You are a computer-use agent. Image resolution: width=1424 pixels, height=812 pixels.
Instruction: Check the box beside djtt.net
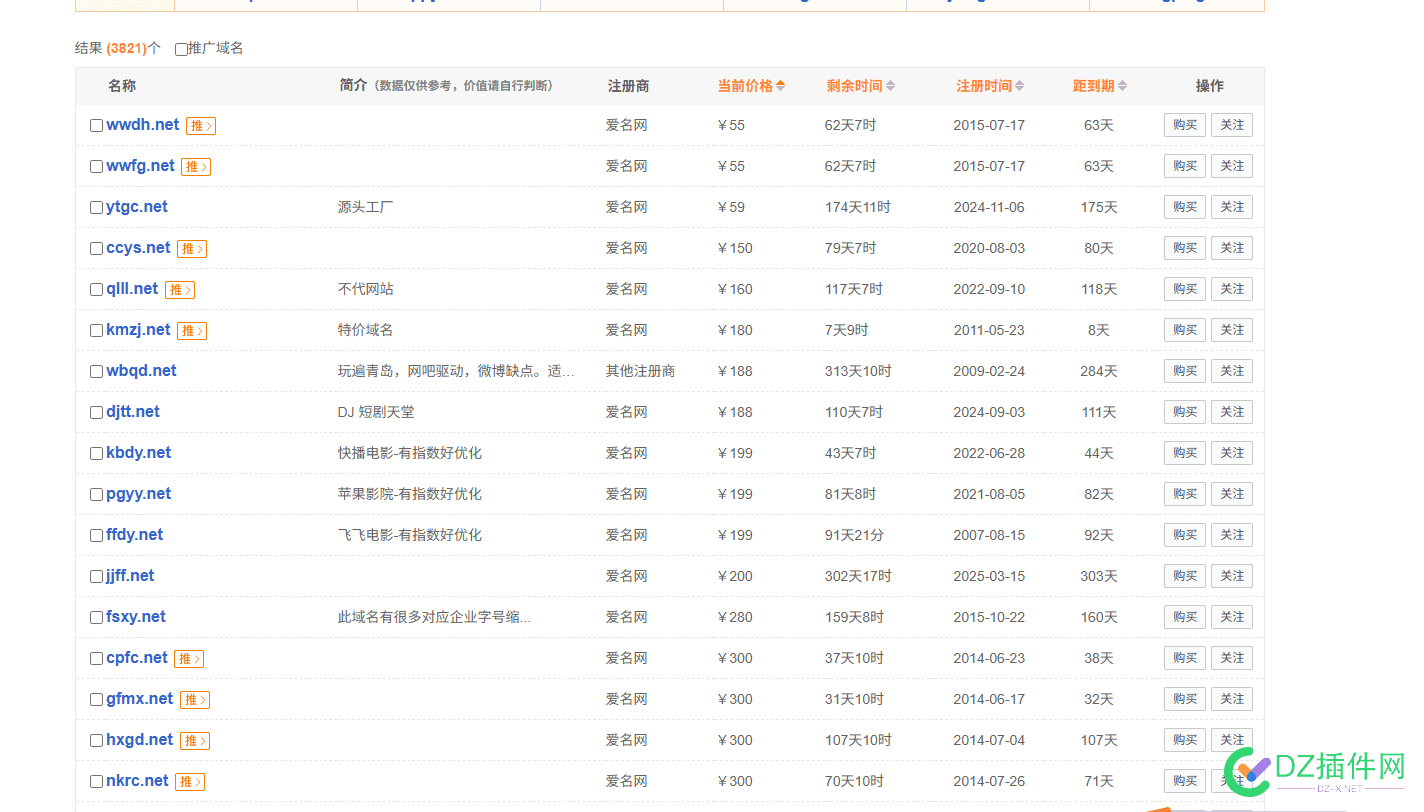[96, 413]
